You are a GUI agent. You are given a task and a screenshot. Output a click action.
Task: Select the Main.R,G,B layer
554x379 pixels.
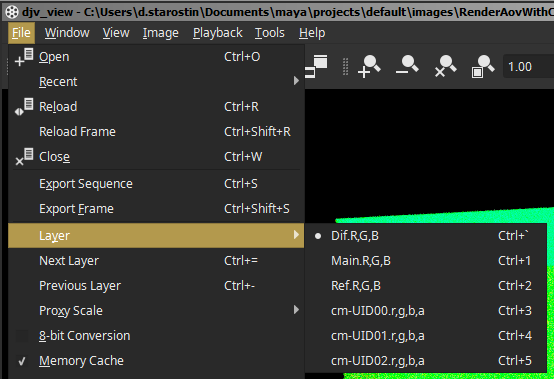(425, 261)
